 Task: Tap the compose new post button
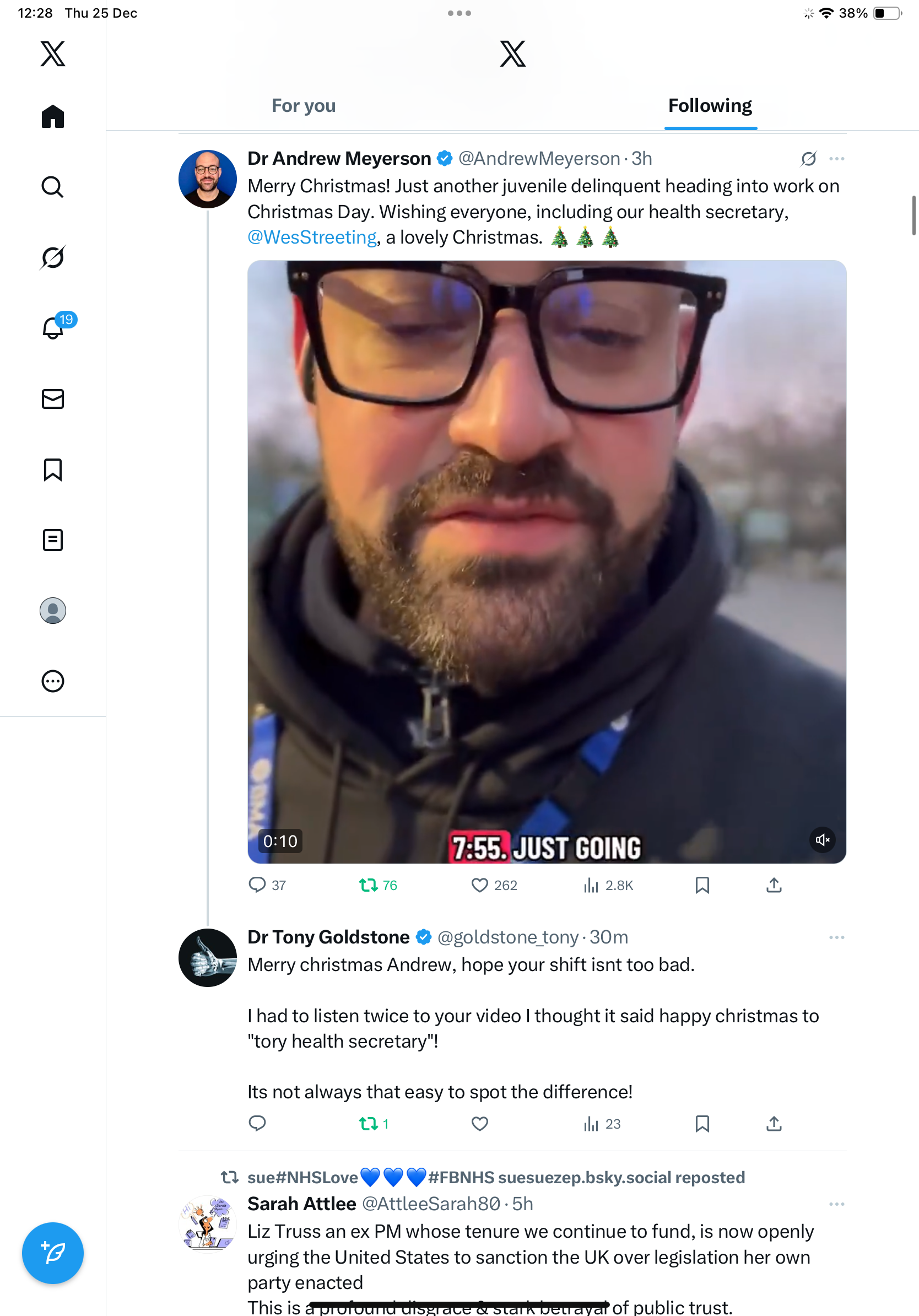click(x=53, y=1253)
